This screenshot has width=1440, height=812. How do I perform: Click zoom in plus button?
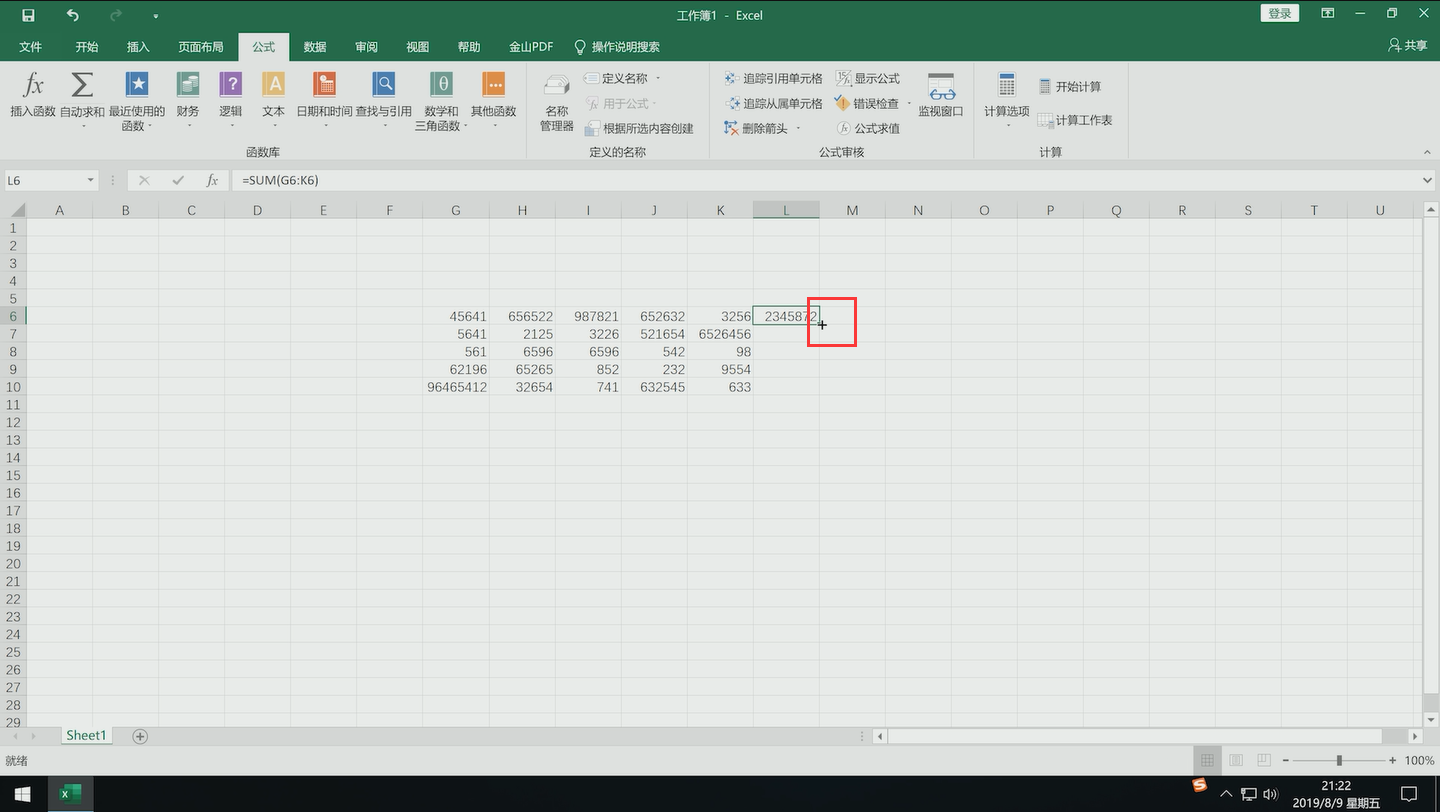(1392, 761)
